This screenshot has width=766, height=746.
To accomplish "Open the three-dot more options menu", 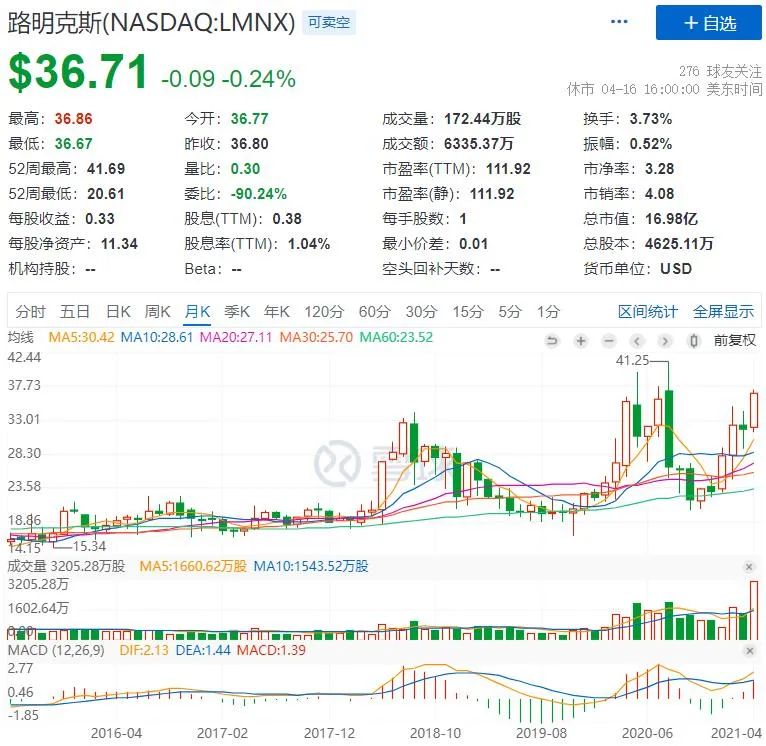I will (620, 22).
